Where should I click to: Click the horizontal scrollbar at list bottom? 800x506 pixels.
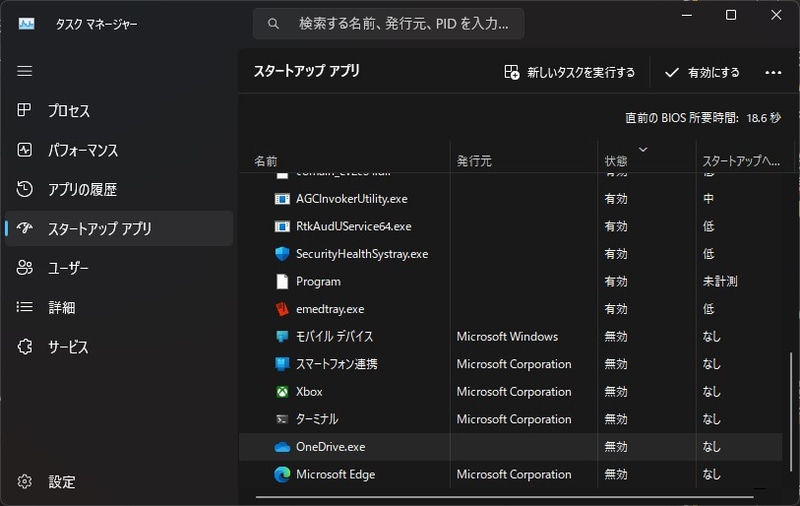[505, 496]
